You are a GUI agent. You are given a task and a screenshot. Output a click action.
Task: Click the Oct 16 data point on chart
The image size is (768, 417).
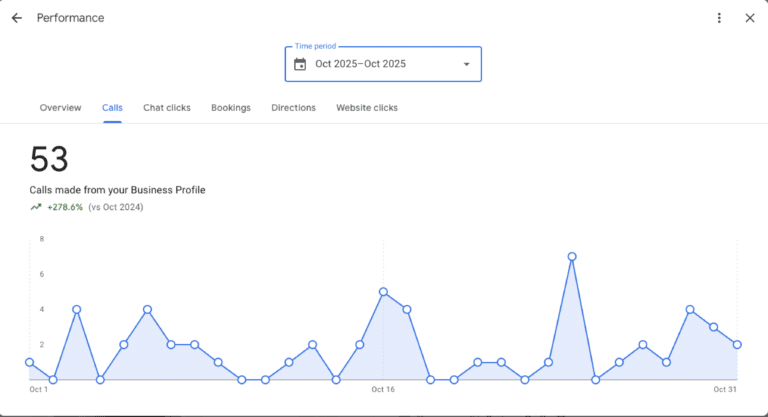383,292
